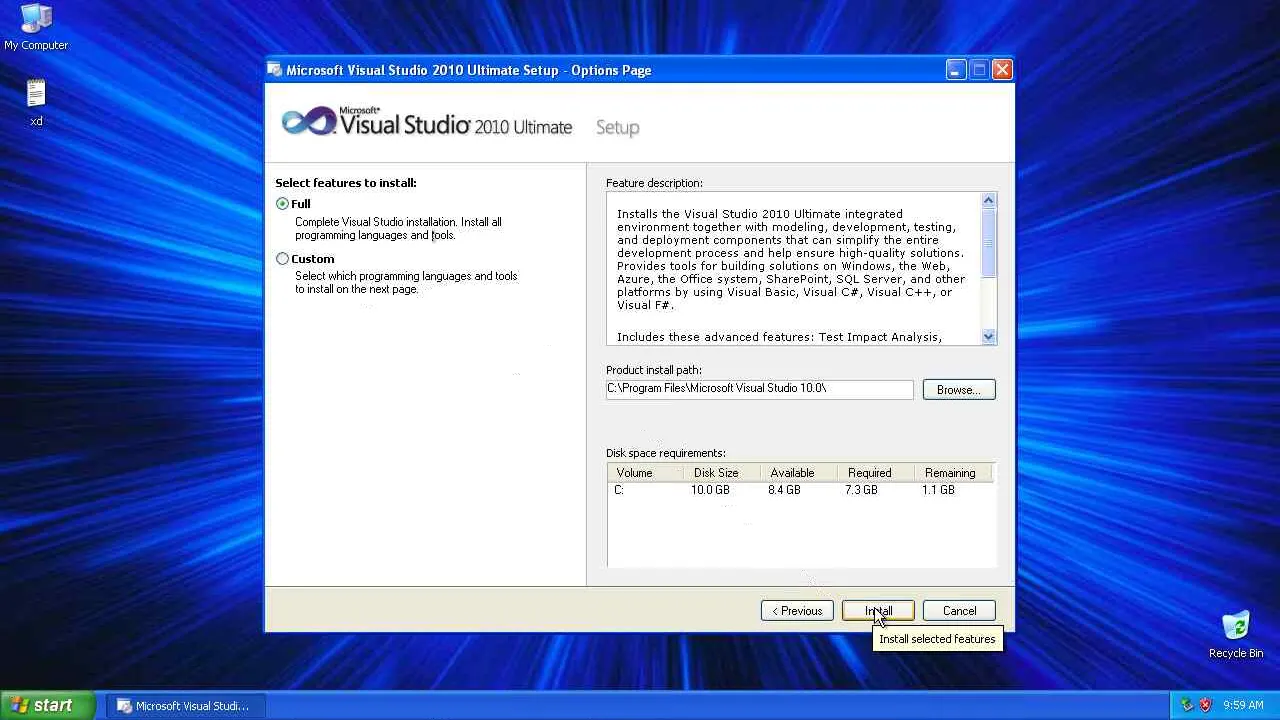Click the Safely Remove Hardware tray icon
This screenshot has height=720, width=1280.
(1187, 705)
